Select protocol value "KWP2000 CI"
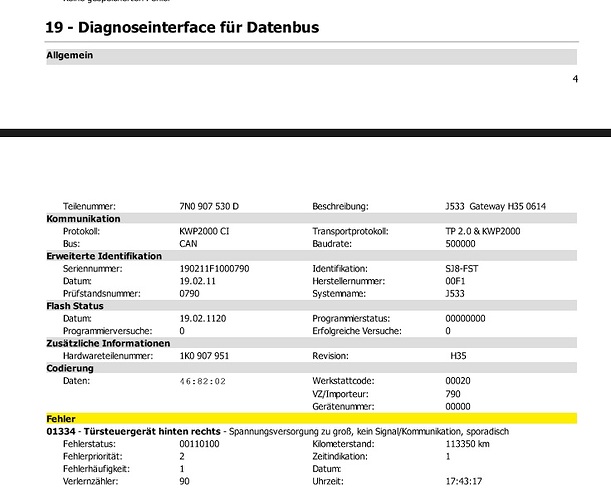 pos(204,231)
